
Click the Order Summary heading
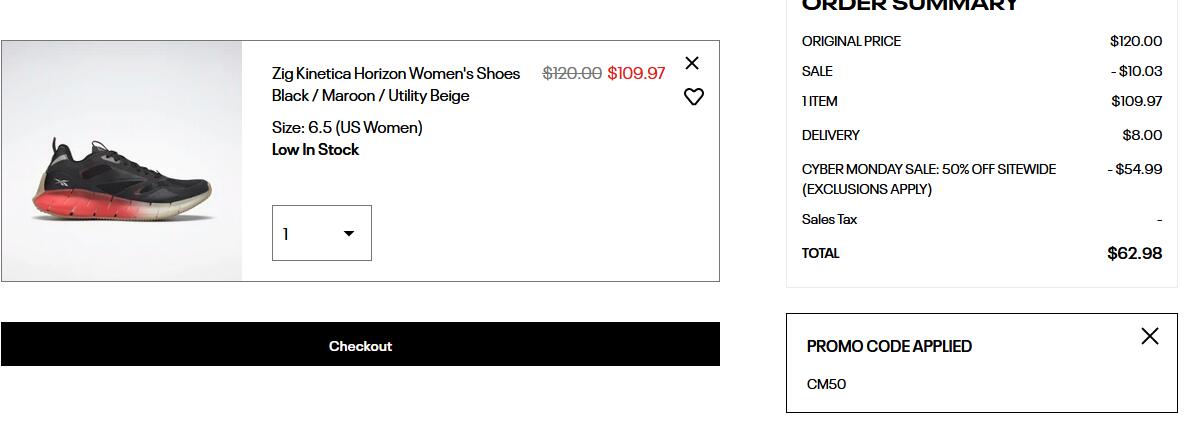click(x=910, y=5)
